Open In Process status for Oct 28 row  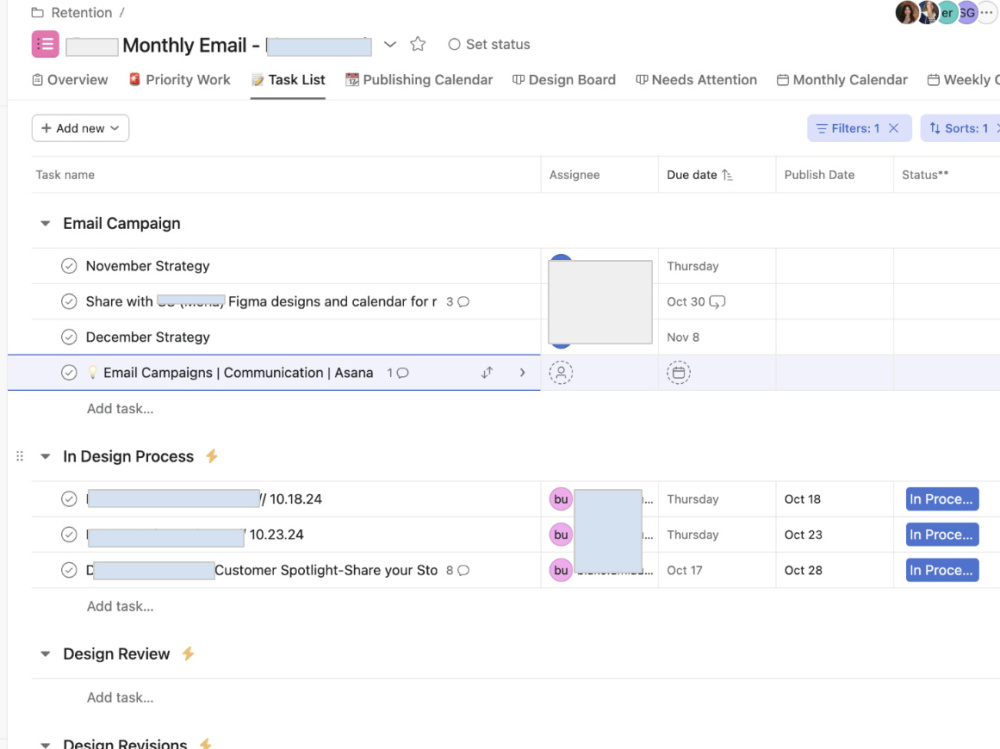(x=942, y=570)
